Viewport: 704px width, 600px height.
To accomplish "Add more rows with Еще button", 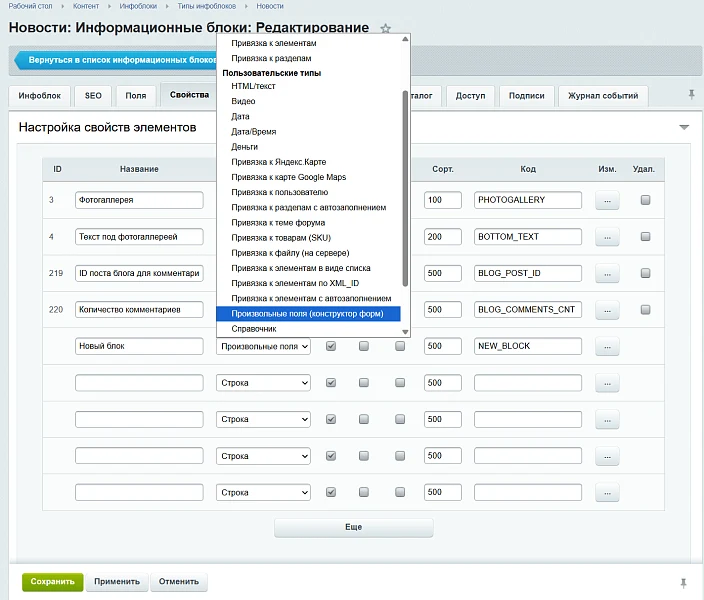I will pyautogui.click(x=354, y=527).
